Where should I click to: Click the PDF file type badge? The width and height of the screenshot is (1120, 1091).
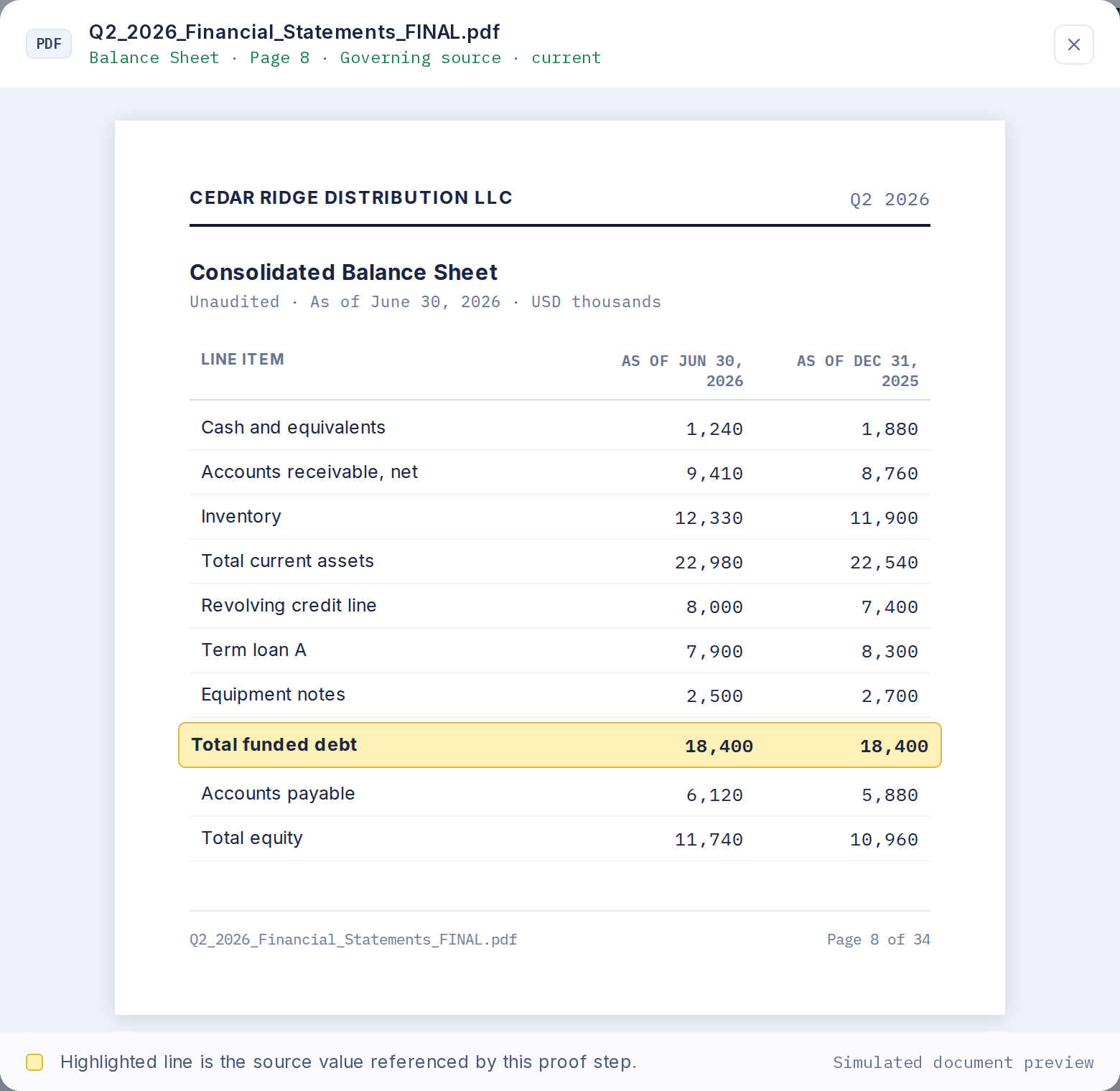click(x=49, y=44)
